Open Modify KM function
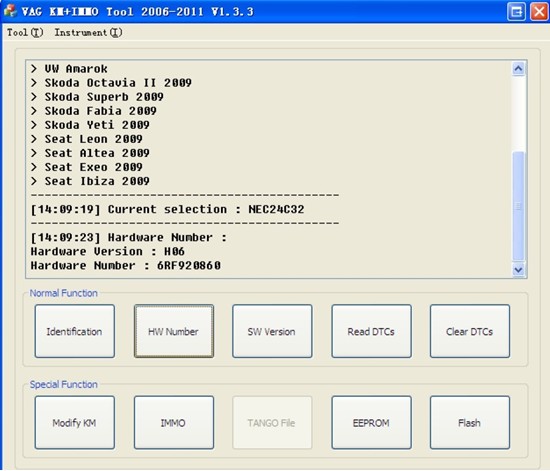Image resolution: width=550 pixels, height=471 pixels. [75, 422]
